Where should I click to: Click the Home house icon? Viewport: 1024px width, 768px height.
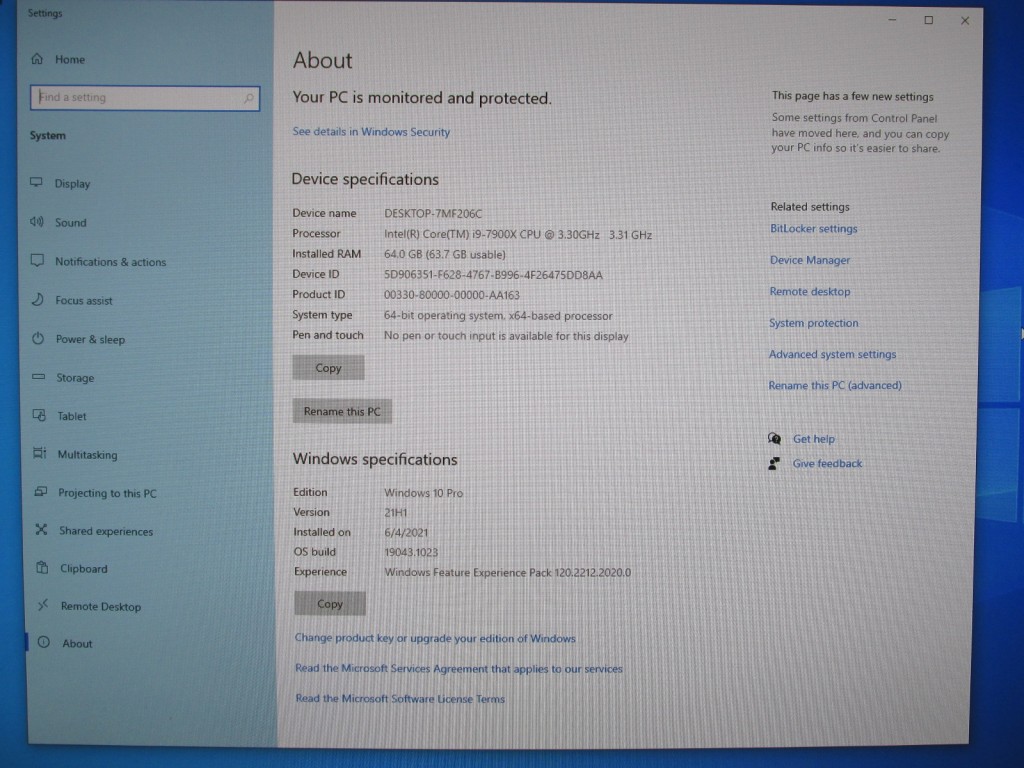[37, 59]
